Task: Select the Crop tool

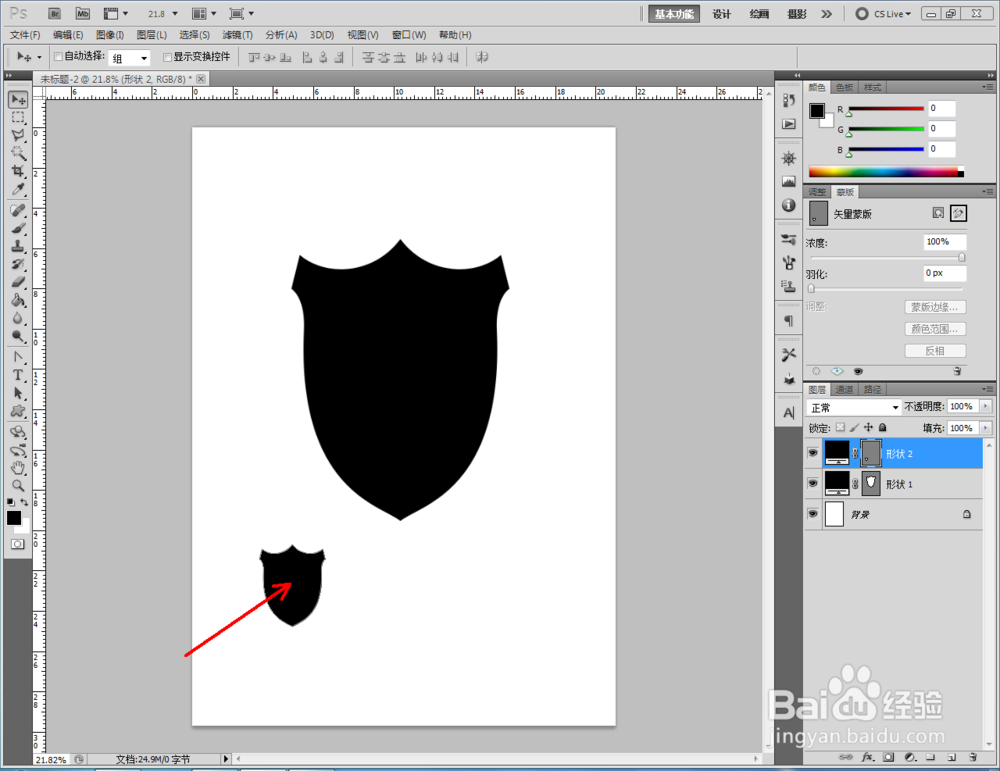Action: [18, 171]
